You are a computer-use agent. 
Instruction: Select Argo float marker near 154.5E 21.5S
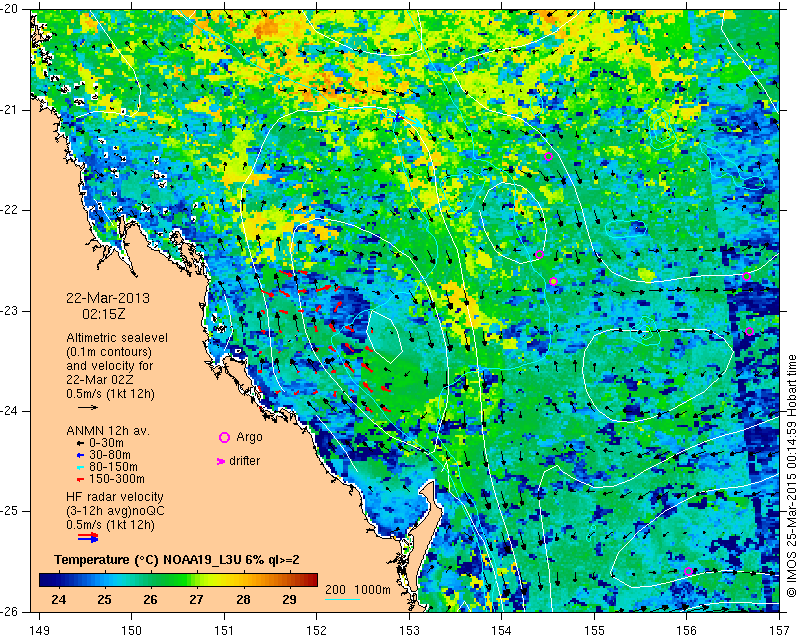548,157
